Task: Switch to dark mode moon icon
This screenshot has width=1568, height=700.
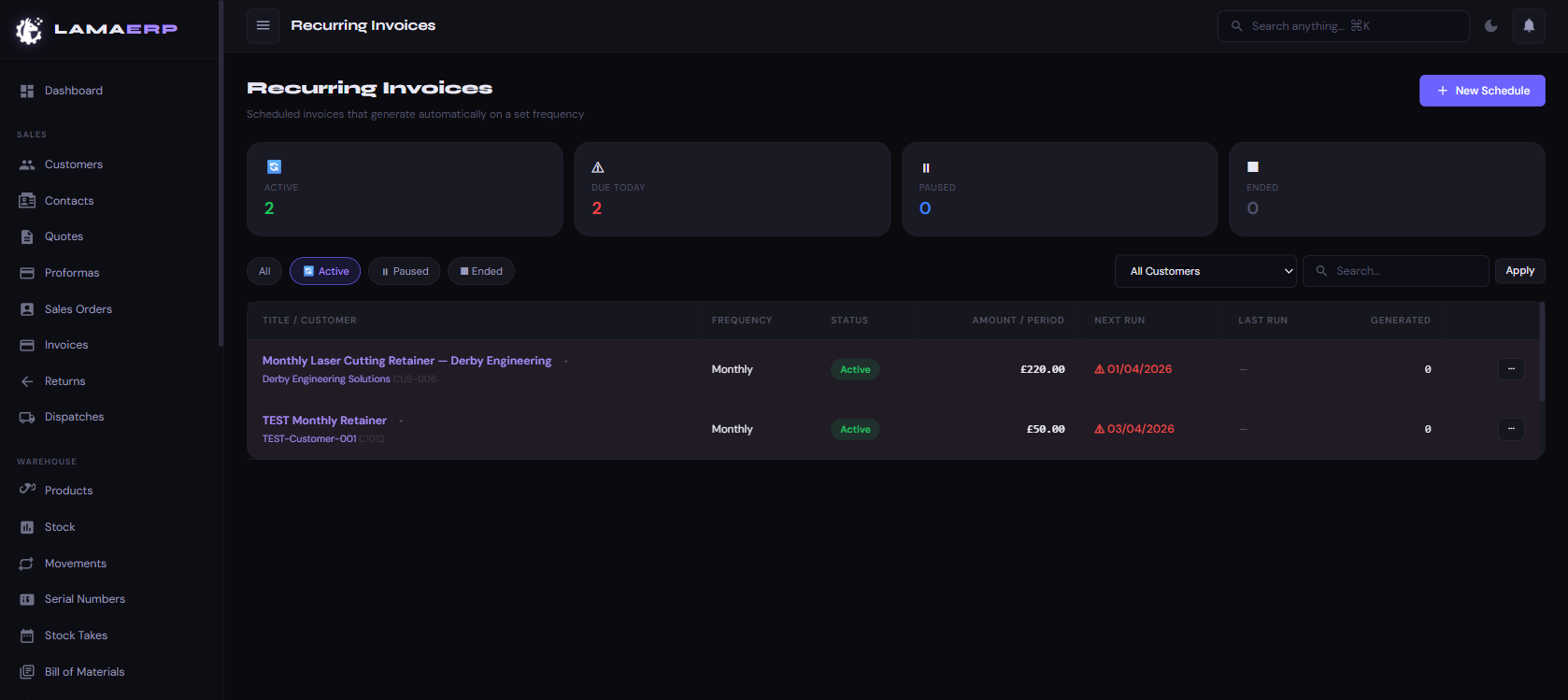Action: (1491, 26)
